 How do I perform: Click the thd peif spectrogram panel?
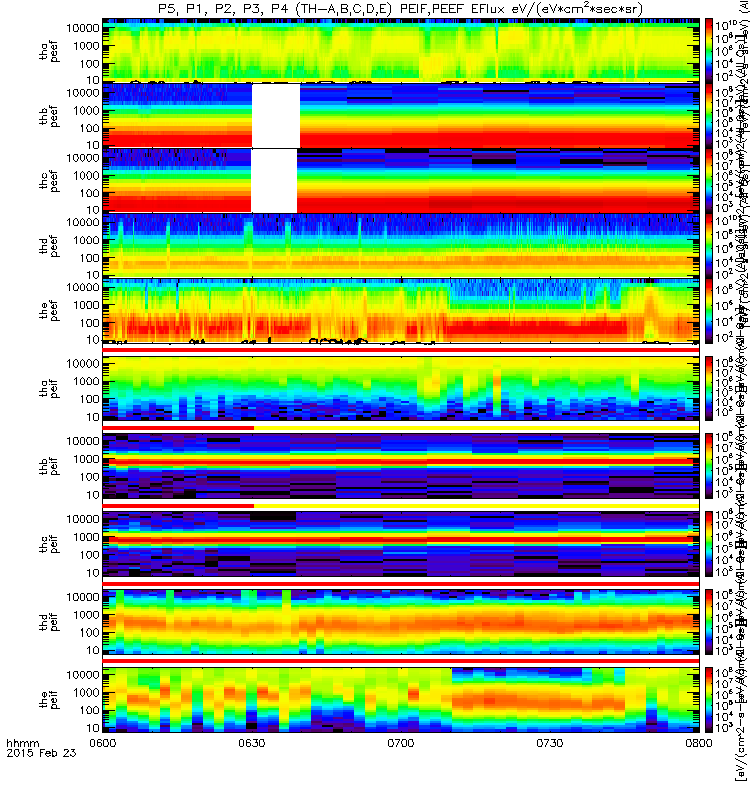point(401,621)
